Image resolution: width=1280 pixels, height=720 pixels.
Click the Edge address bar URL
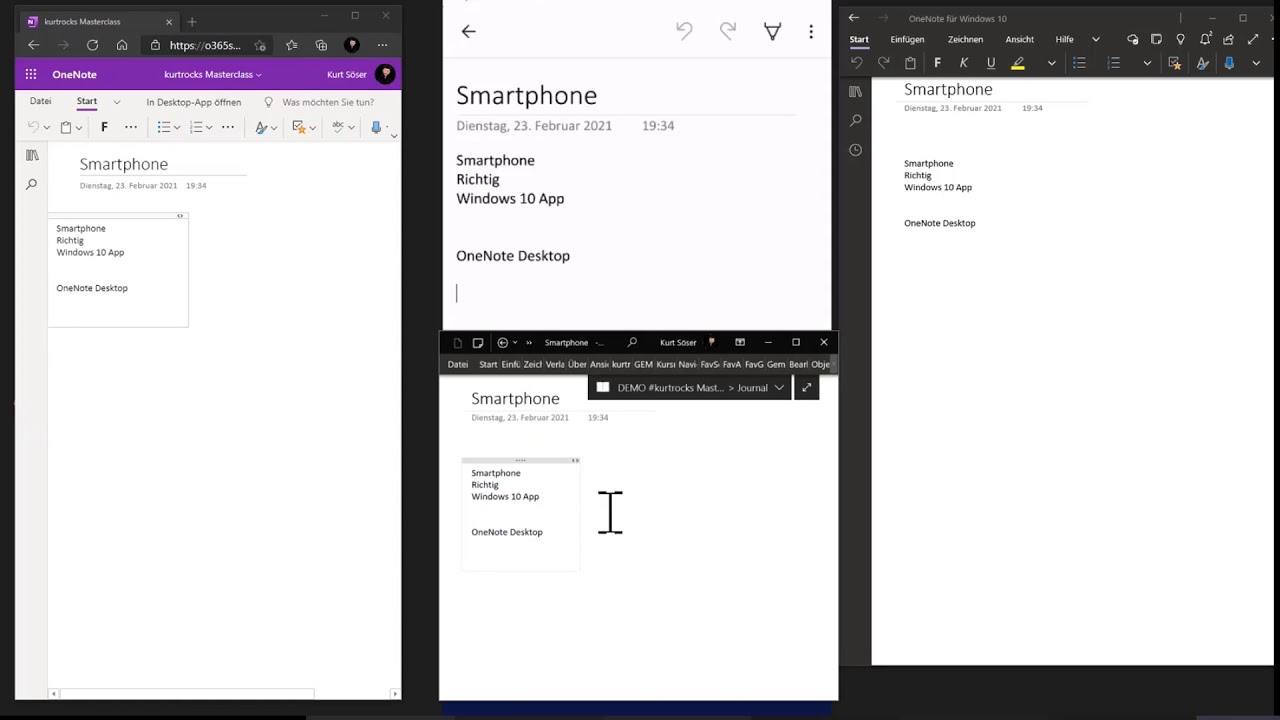(205, 45)
